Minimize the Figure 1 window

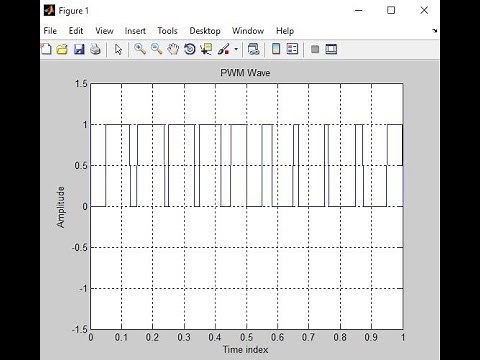(x=359, y=10)
